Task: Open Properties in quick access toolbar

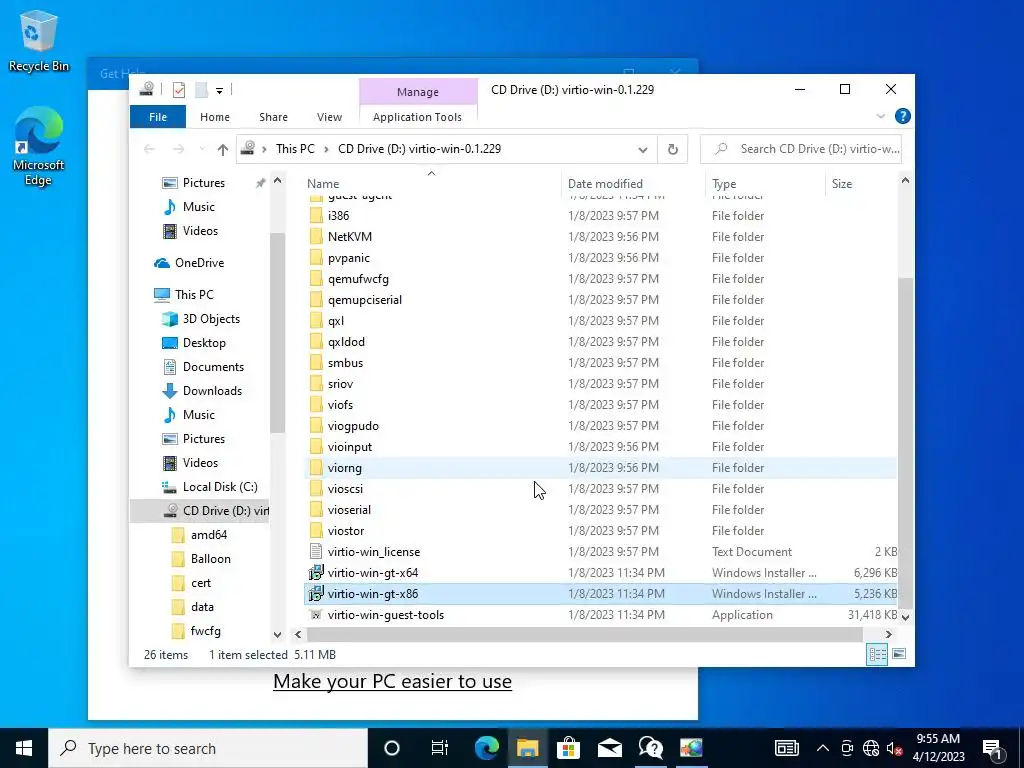Action: [x=178, y=89]
